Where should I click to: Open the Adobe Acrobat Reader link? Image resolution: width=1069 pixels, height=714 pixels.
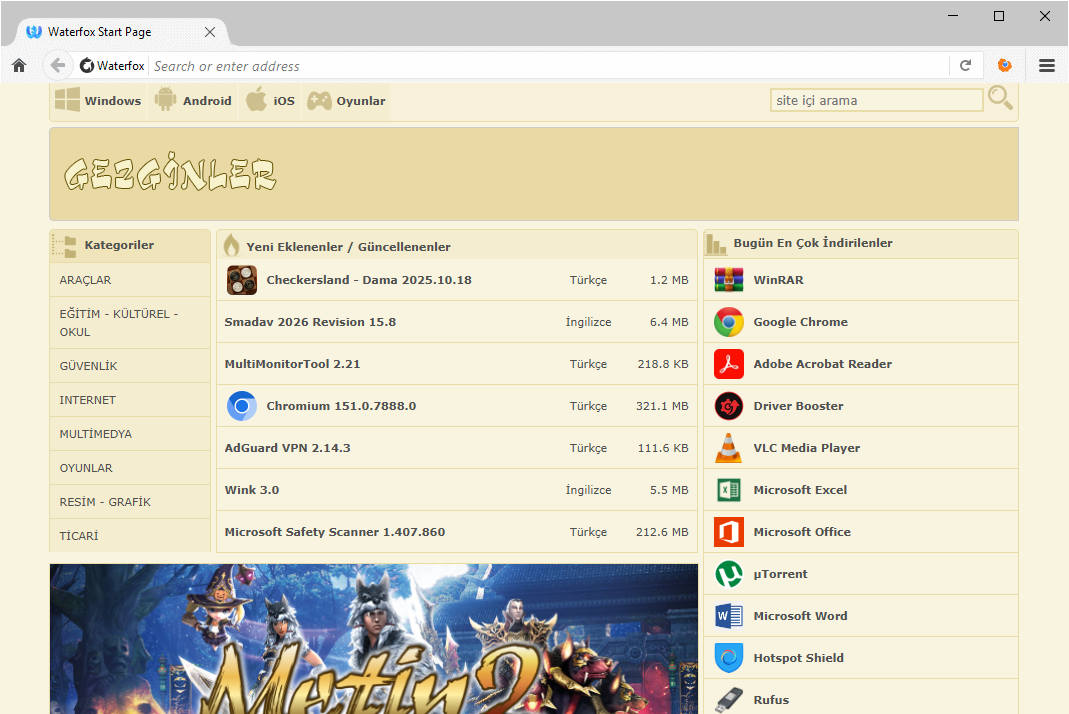(823, 363)
